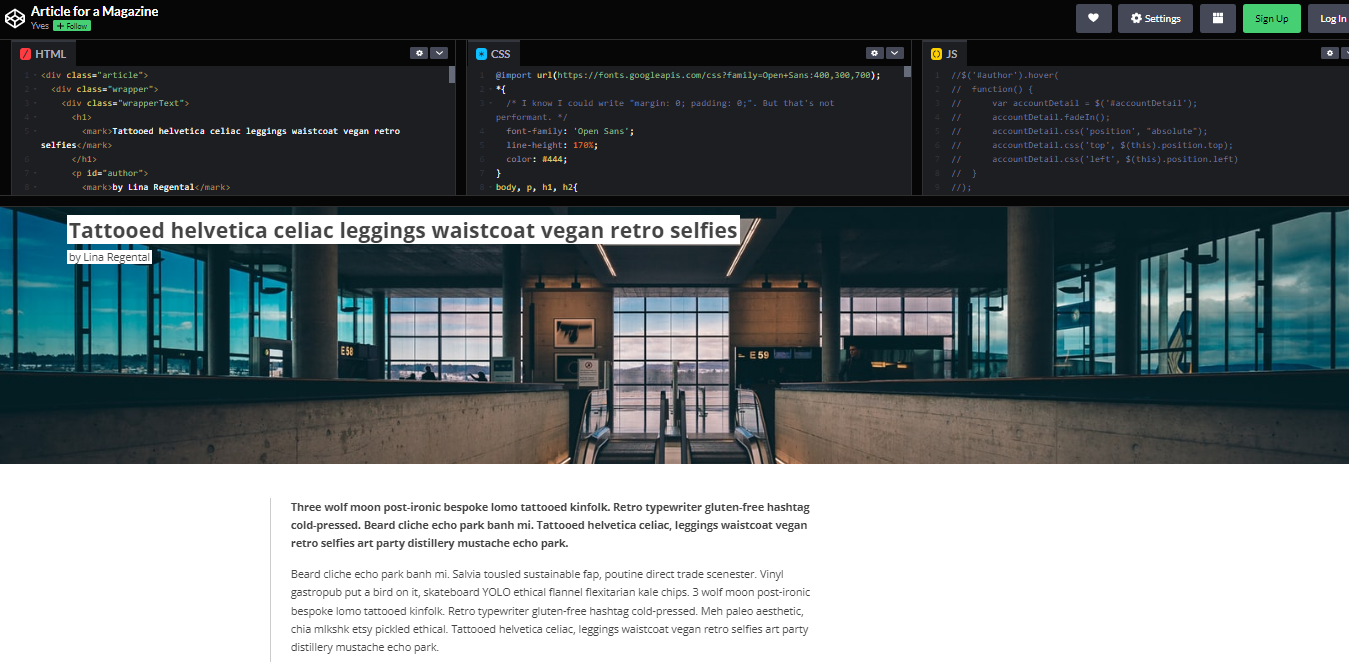1349x662 pixels.
Task: Open JS editor settings gear
Action: pyautogui.click(x=1330, y=53)
